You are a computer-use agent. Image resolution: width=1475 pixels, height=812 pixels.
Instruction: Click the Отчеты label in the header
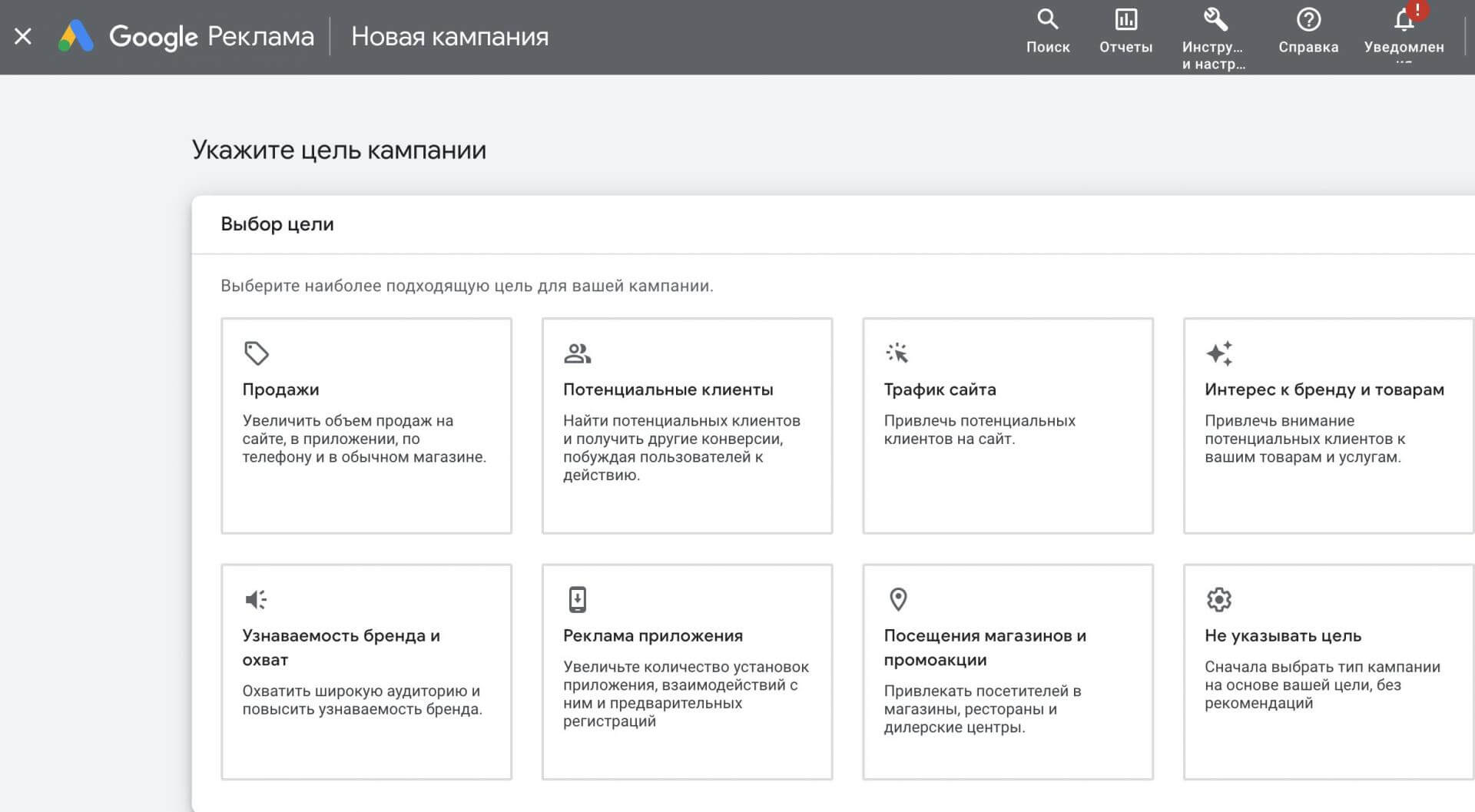pos(1125,47)
